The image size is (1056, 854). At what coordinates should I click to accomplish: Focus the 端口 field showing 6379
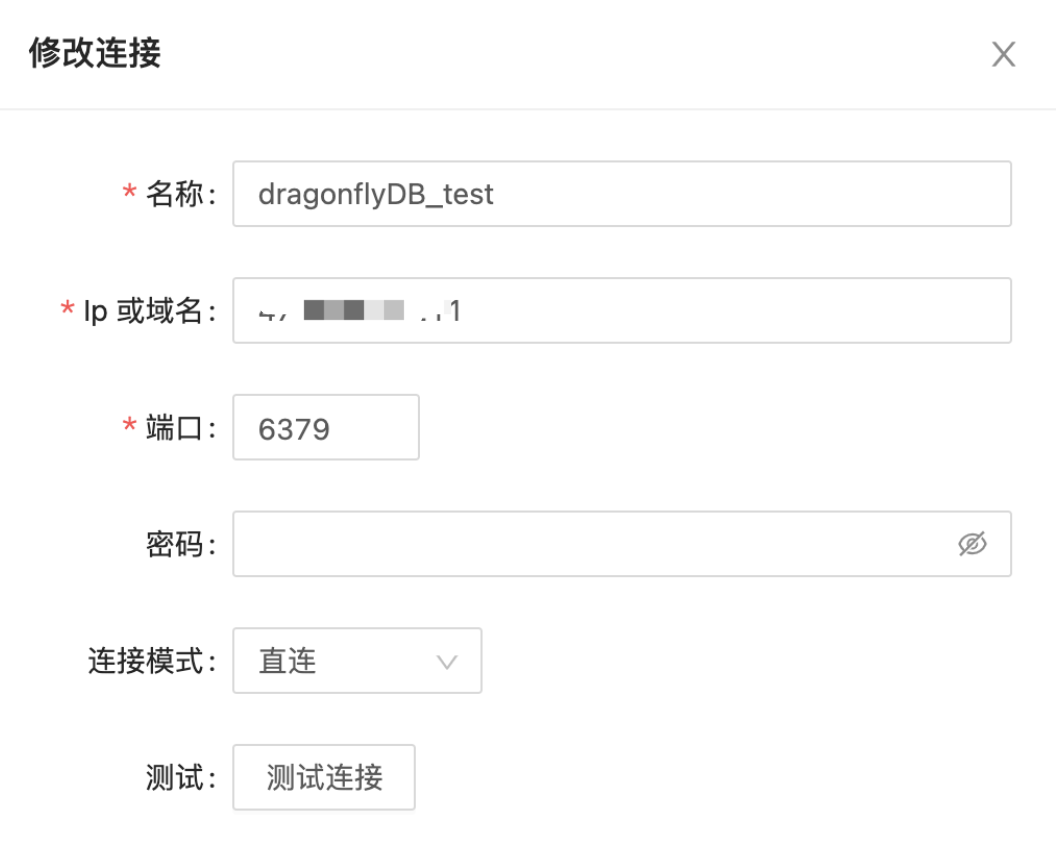(x=325, y=428)
